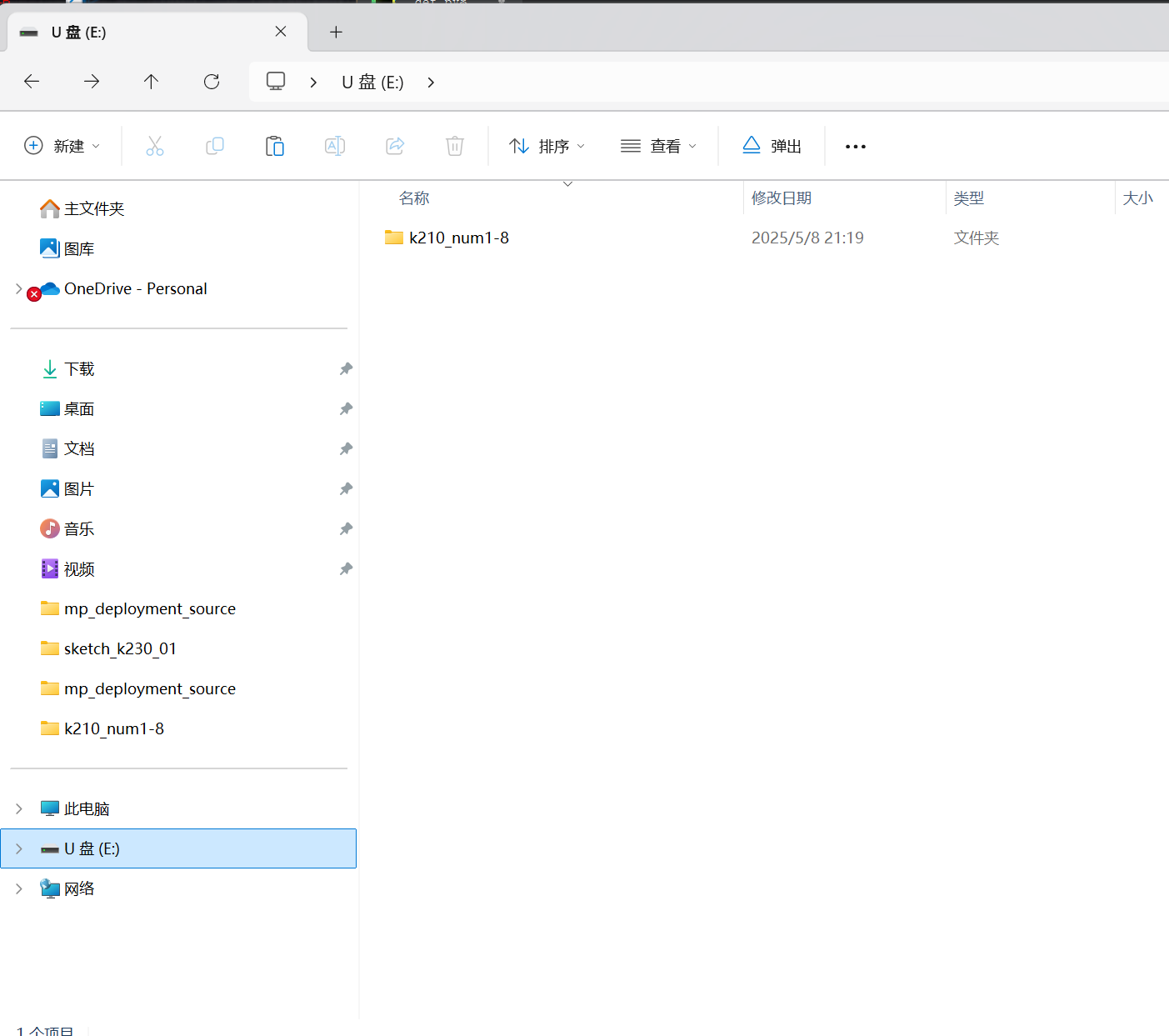Eject the USB drive with 弹出

(772, 146)
